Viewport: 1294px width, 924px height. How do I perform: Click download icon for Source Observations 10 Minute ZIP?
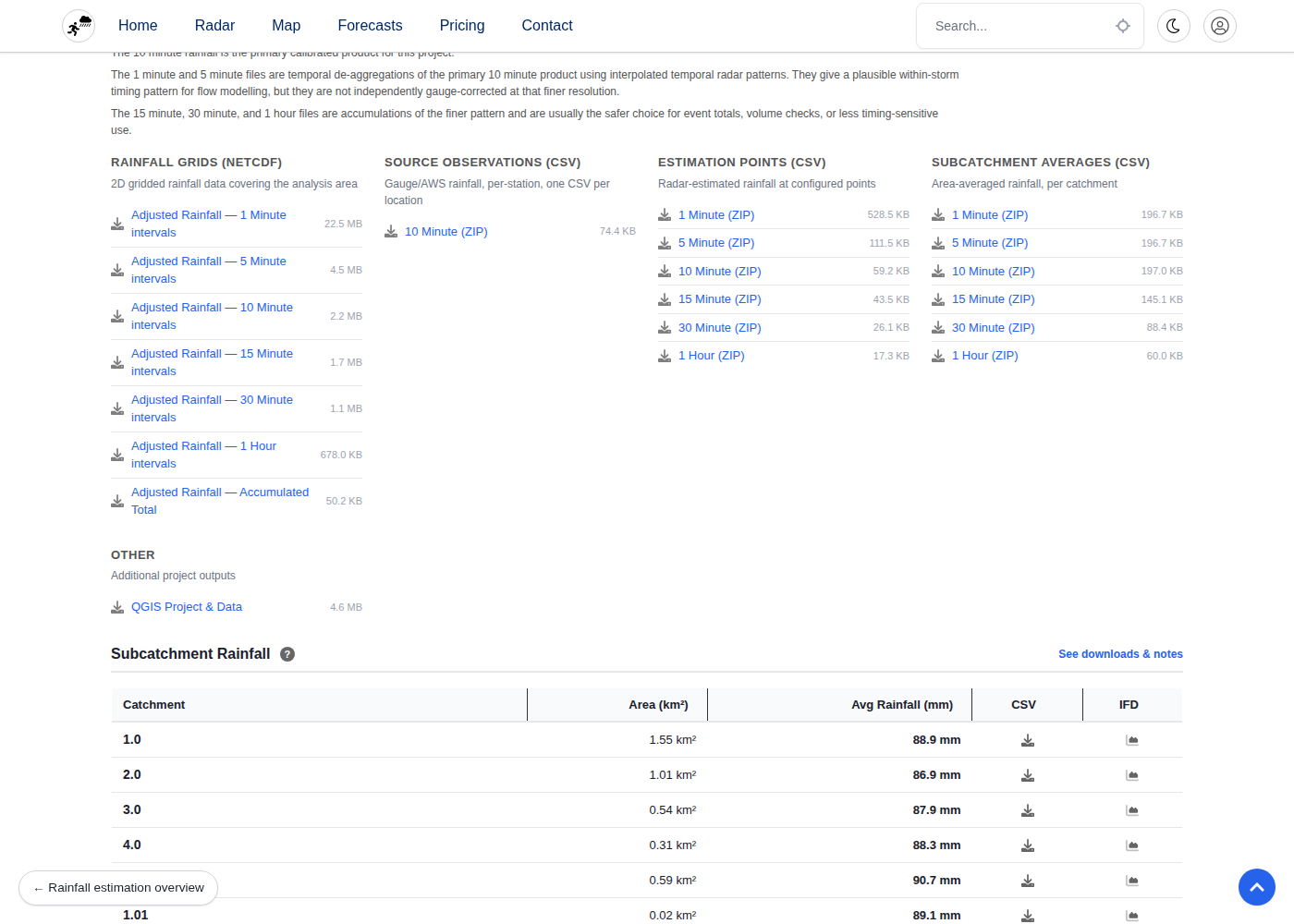tap(391, 231)
